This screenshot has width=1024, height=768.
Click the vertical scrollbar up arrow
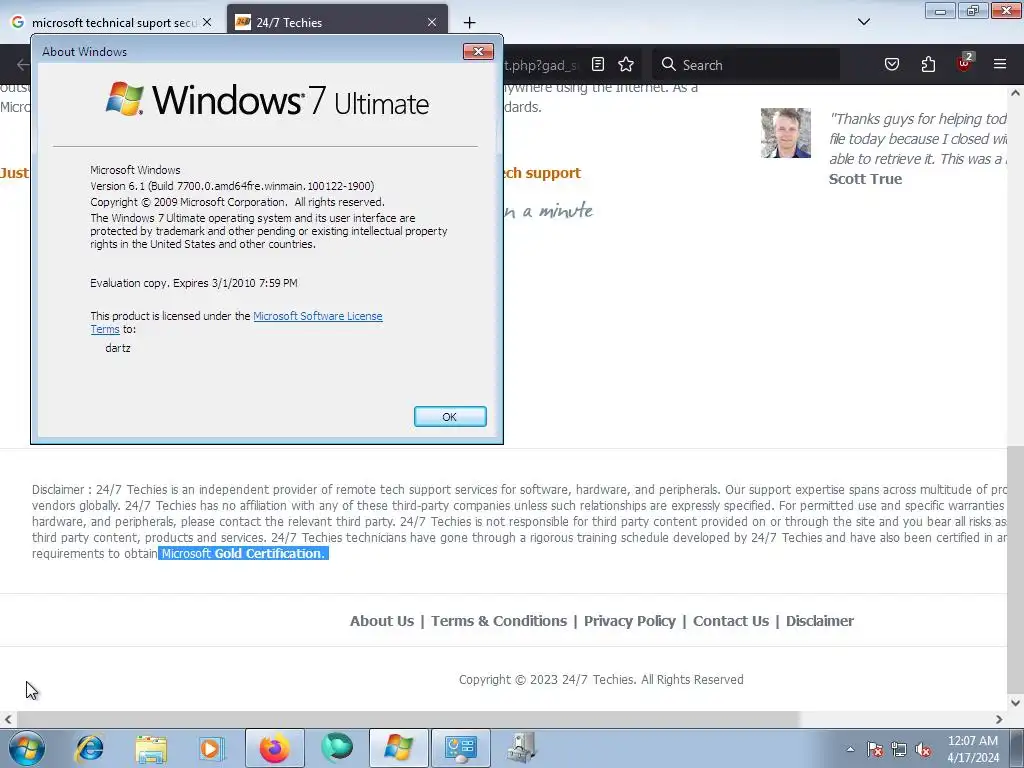click(x=1015, y=93)
